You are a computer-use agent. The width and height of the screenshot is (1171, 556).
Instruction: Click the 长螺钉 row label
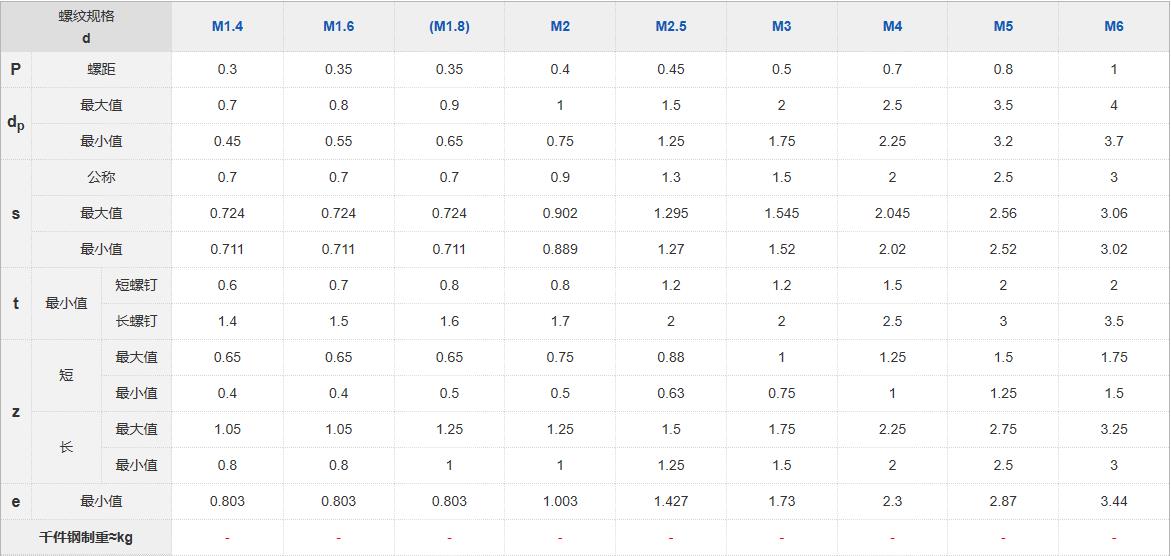[x=136, y=321]
